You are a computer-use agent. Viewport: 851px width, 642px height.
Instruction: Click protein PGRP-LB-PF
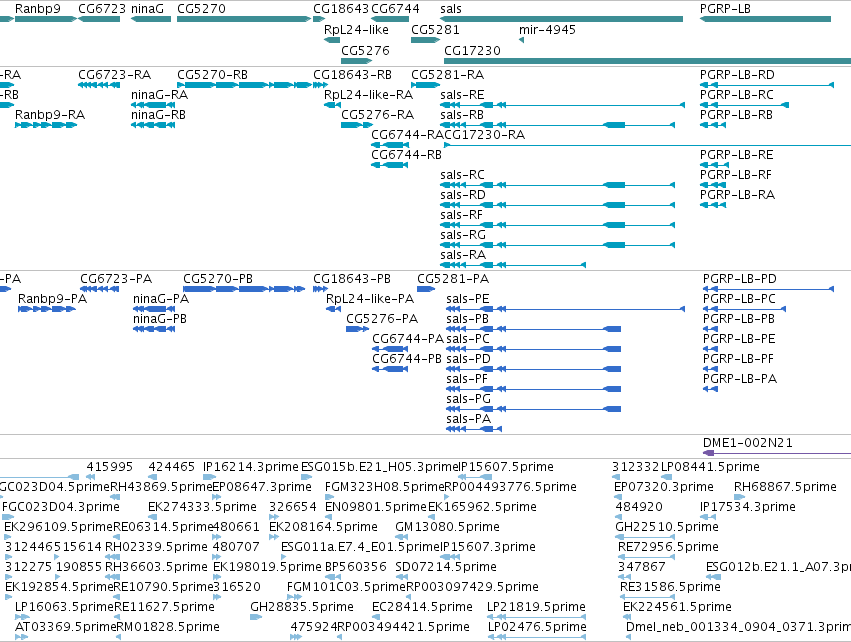click(x=710, y=369)
